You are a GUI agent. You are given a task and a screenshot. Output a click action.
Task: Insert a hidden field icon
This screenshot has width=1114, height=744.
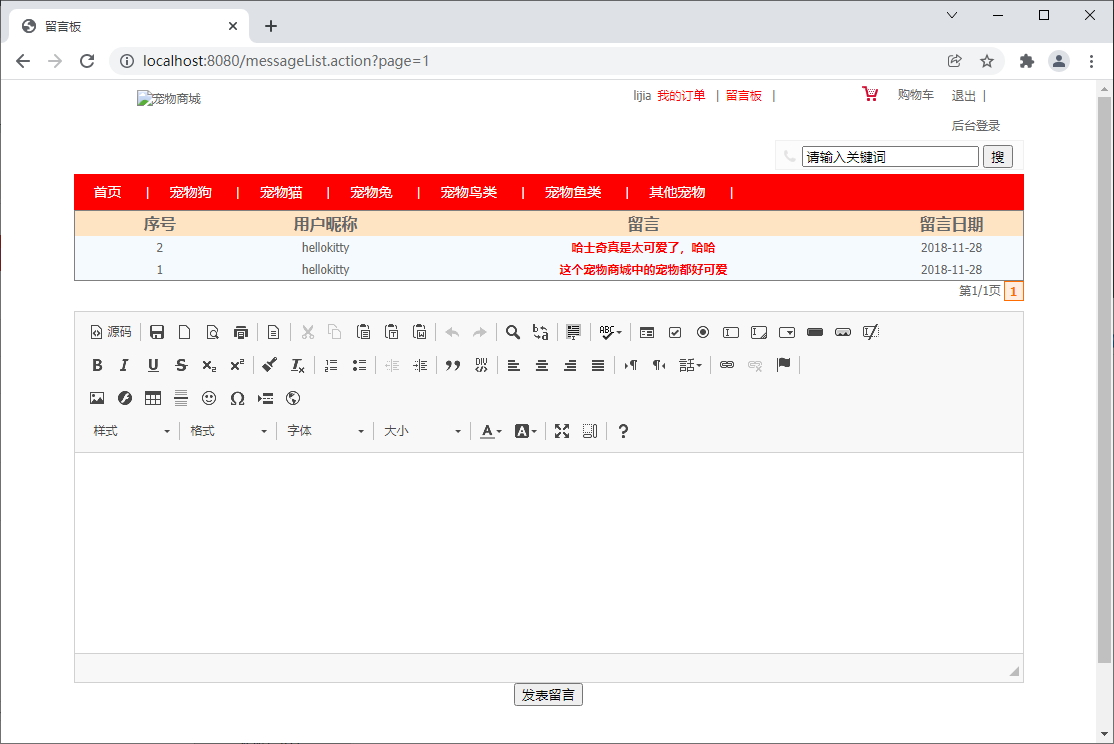coord(871,332)
